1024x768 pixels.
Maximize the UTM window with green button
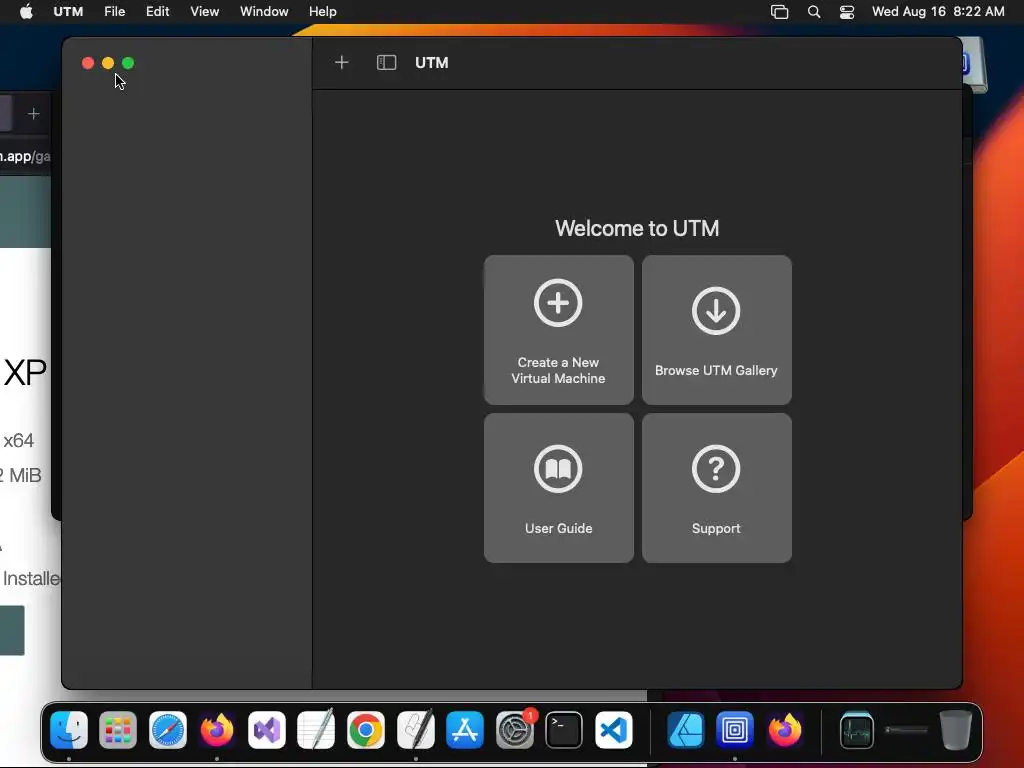point(129,63)
